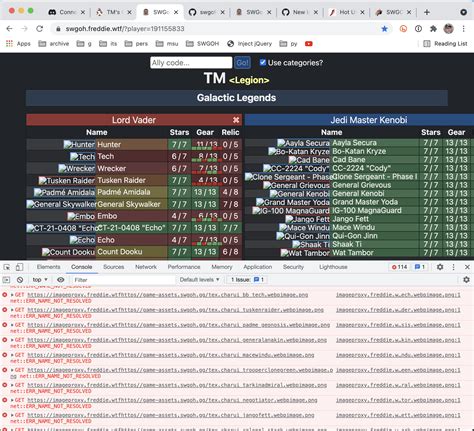Switch to the Memory tab
Image resolution: width=474 pixels, height=431 pixels.
[222, 267]
